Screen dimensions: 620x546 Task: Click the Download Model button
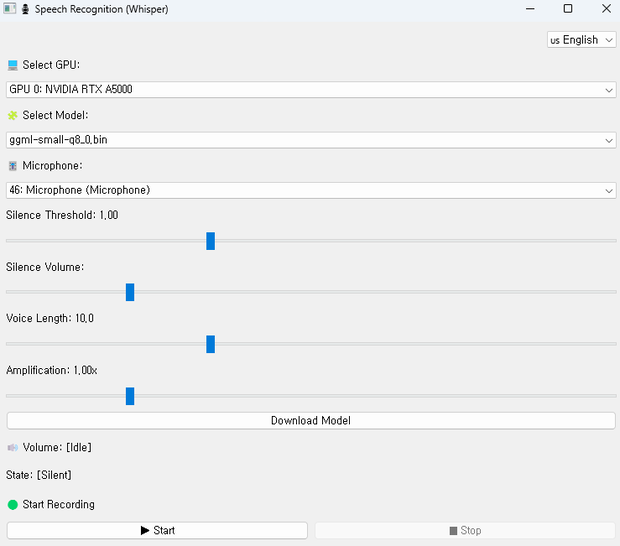(311, 421)
